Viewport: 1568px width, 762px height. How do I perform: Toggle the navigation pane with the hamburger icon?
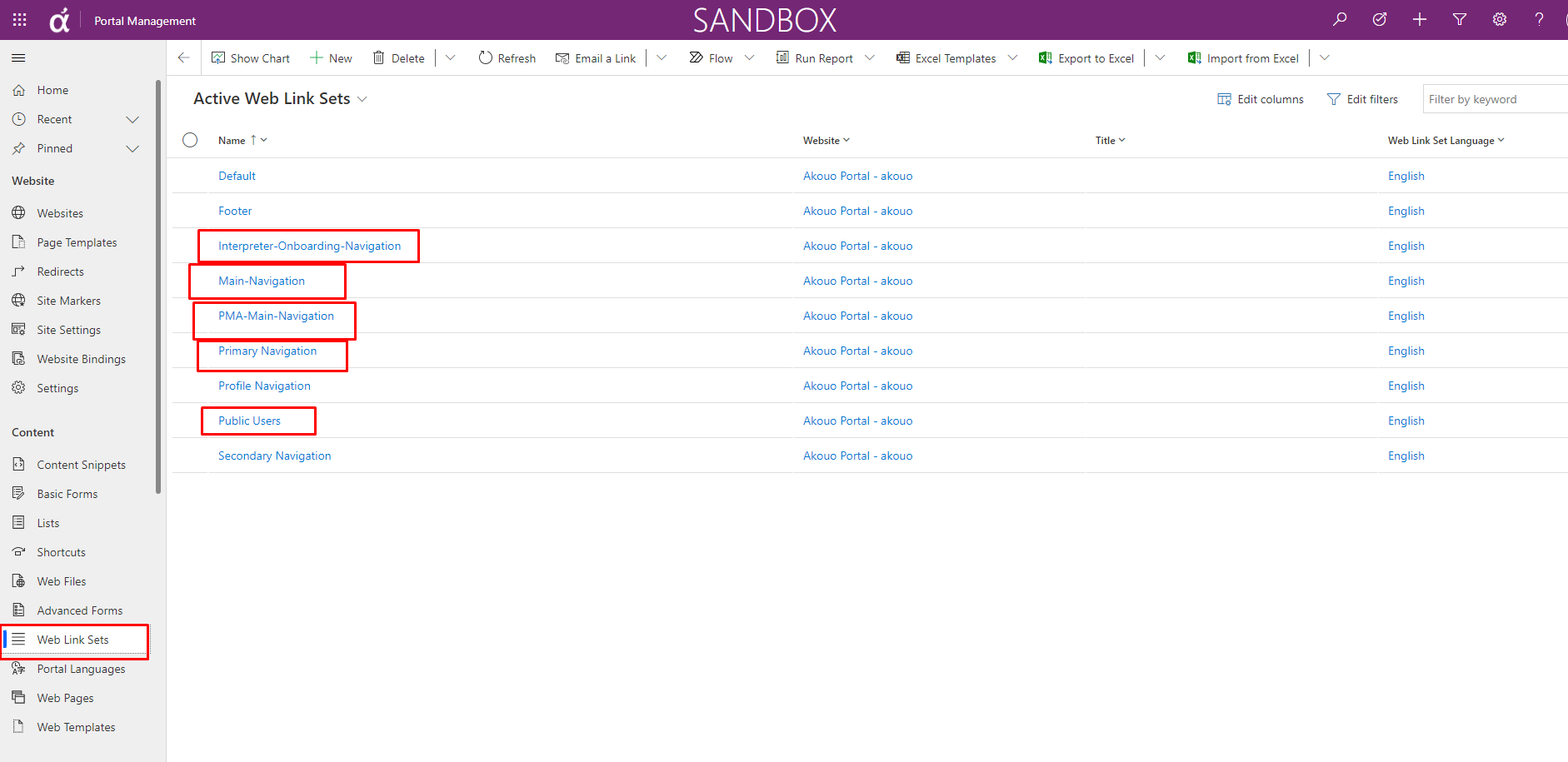pyautogui.click(x=17, y=57)
